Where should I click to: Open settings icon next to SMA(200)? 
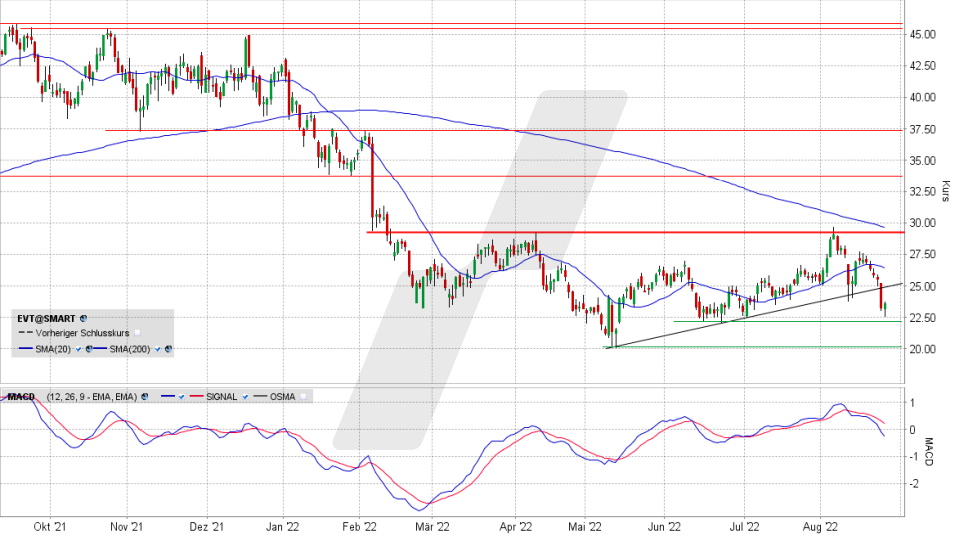tap(168, 349)
